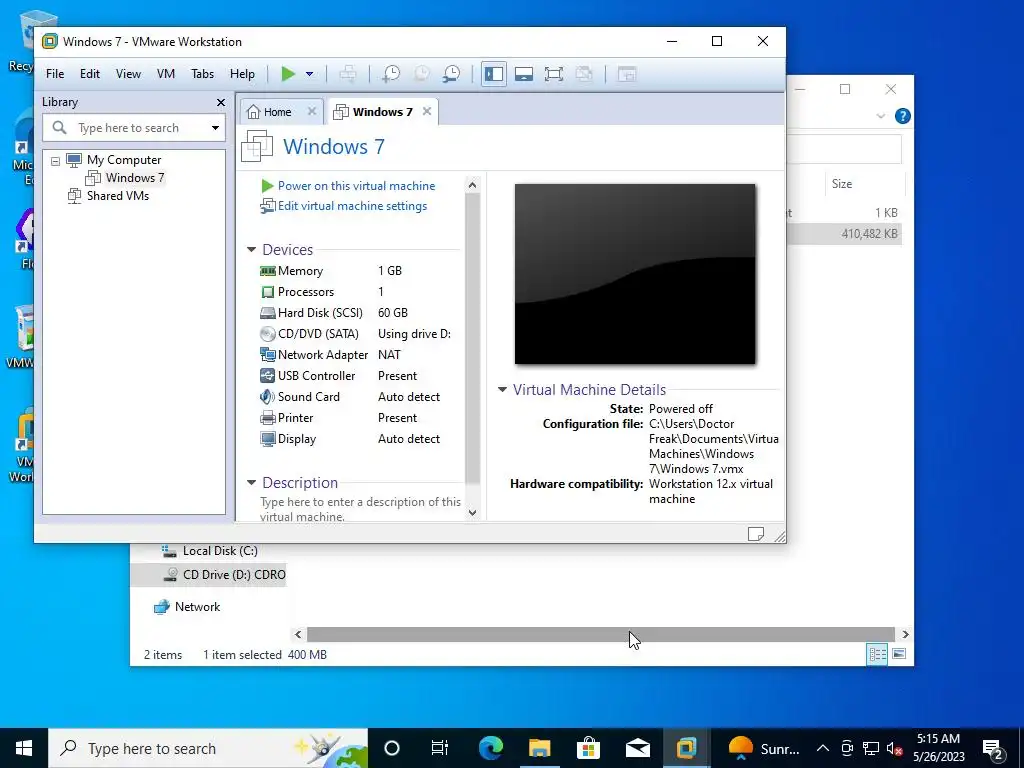Screen dimensions: 1024x768
Task: Click the Size column header in Explorer
Action: point(865,184)
